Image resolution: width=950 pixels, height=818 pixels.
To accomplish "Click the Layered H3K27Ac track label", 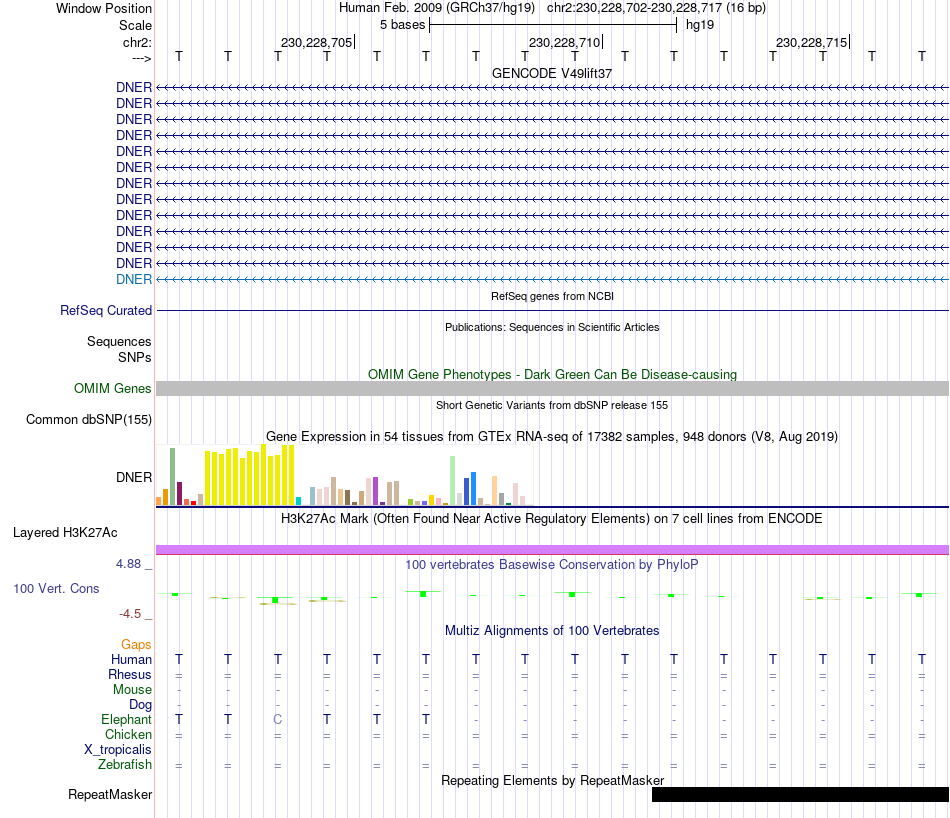I will 65,533.
